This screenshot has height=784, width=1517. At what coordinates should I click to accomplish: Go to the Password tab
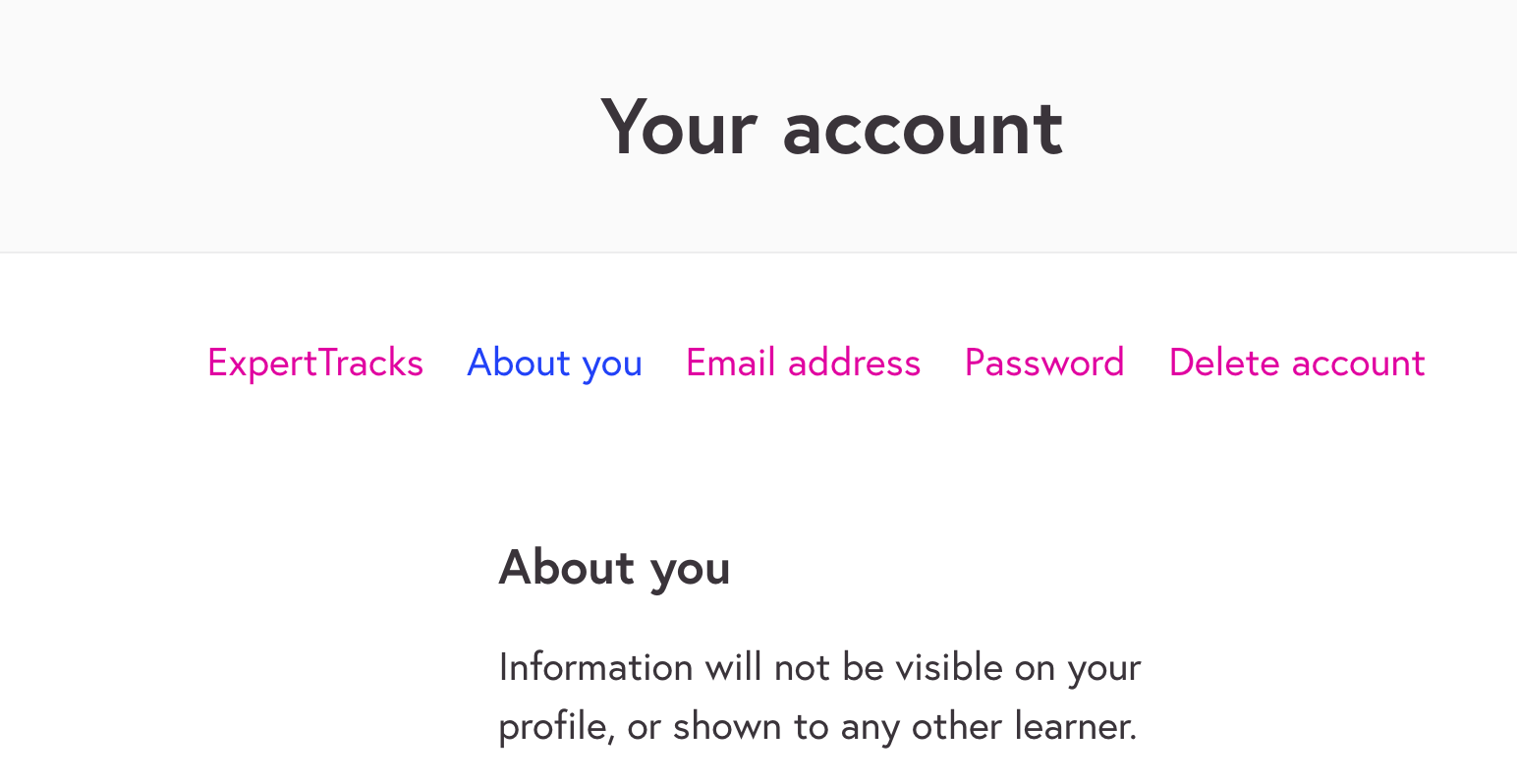coord(1044,363)
